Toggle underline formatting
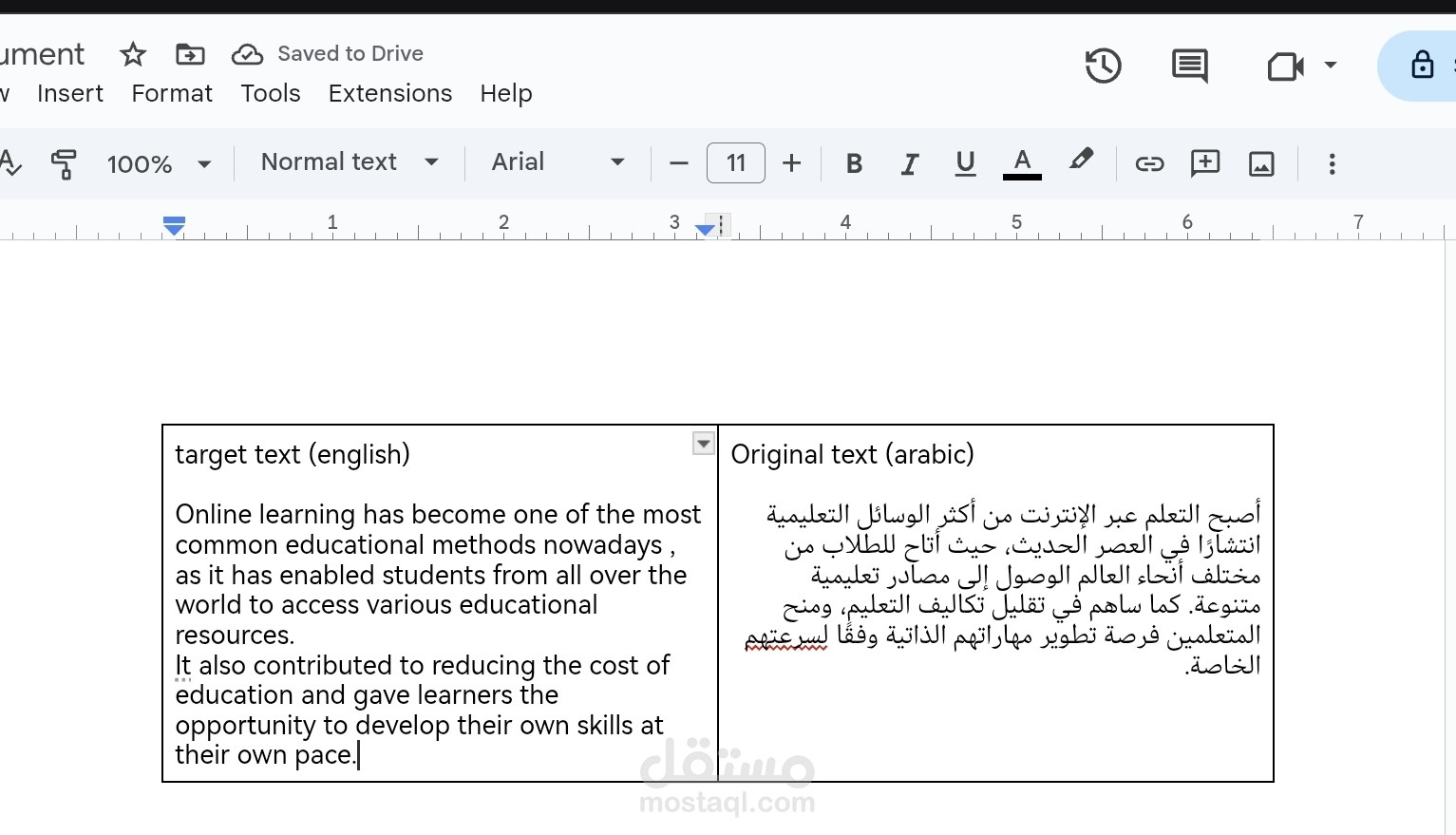This screenshot has width=1456, height=835. [965, 163]
